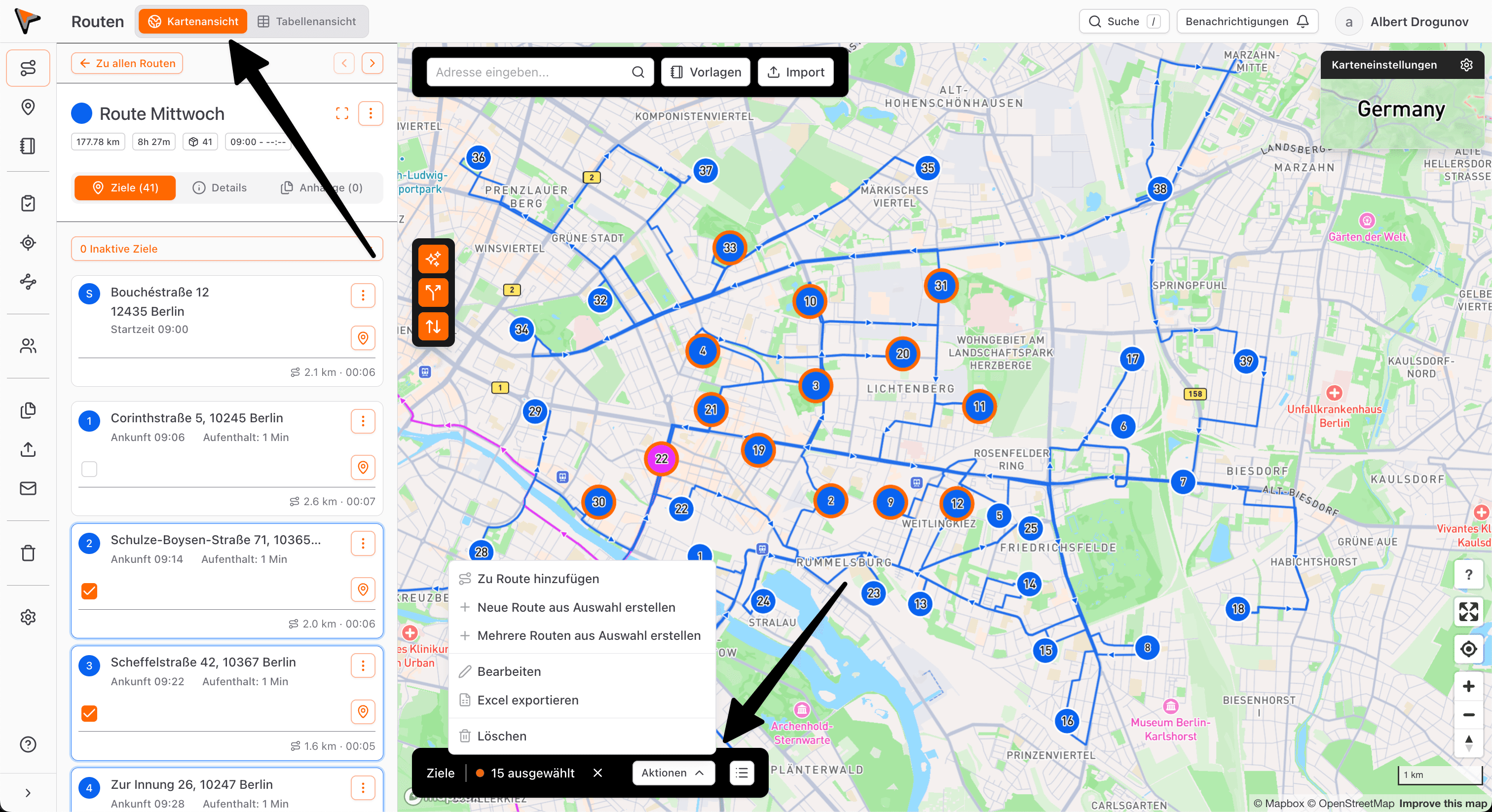Click the fullscreen map icon
1492x812 pixels.
(1468, 612)
